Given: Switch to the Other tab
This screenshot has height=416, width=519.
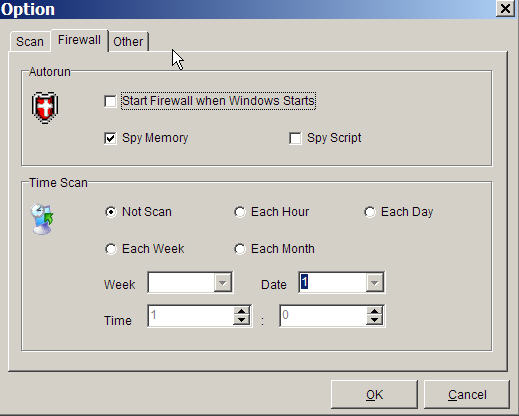Looking at the screenshot, I should click(x=128, y=42).
